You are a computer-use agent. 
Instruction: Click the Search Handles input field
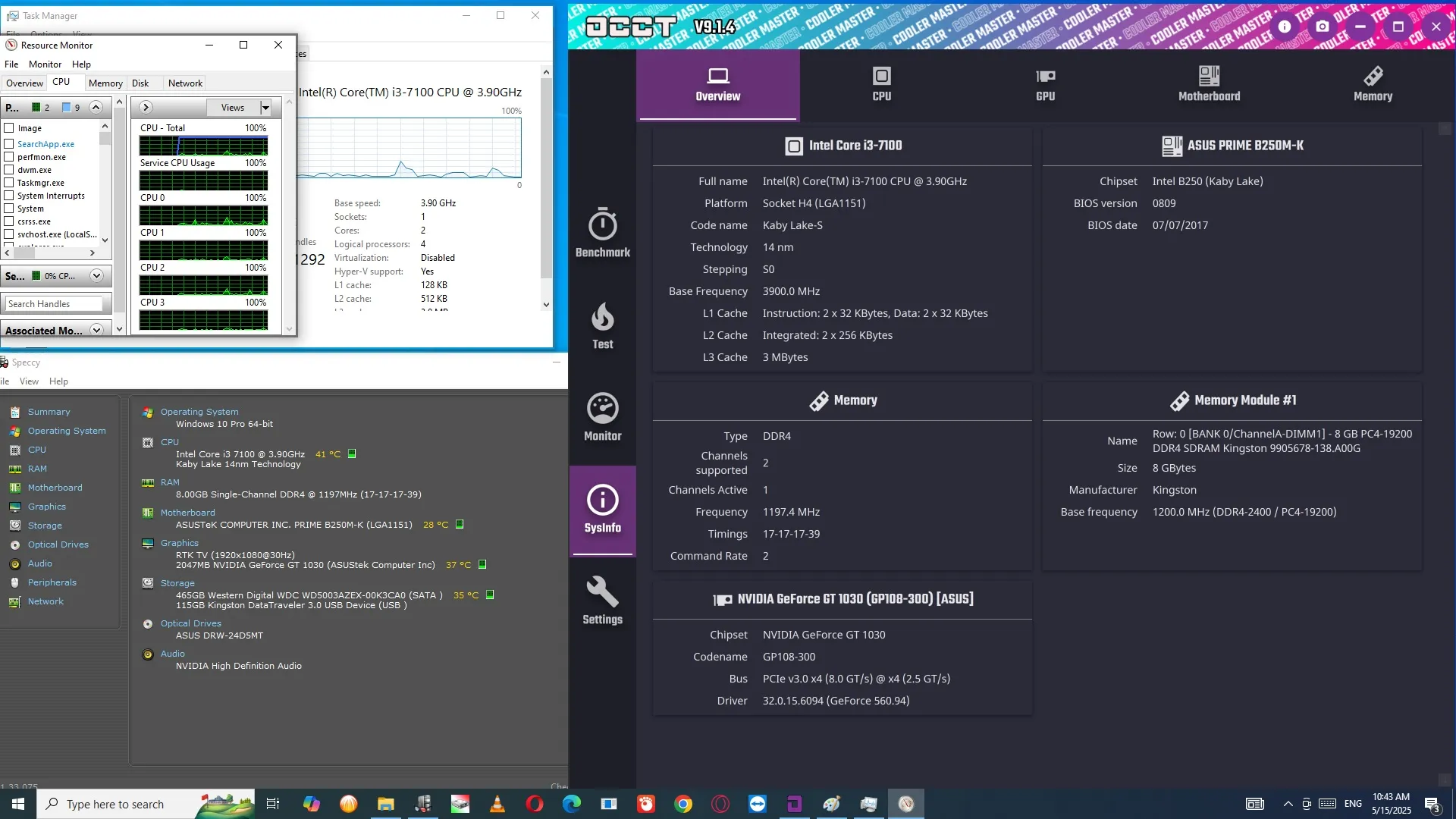[x=53, y=304]
